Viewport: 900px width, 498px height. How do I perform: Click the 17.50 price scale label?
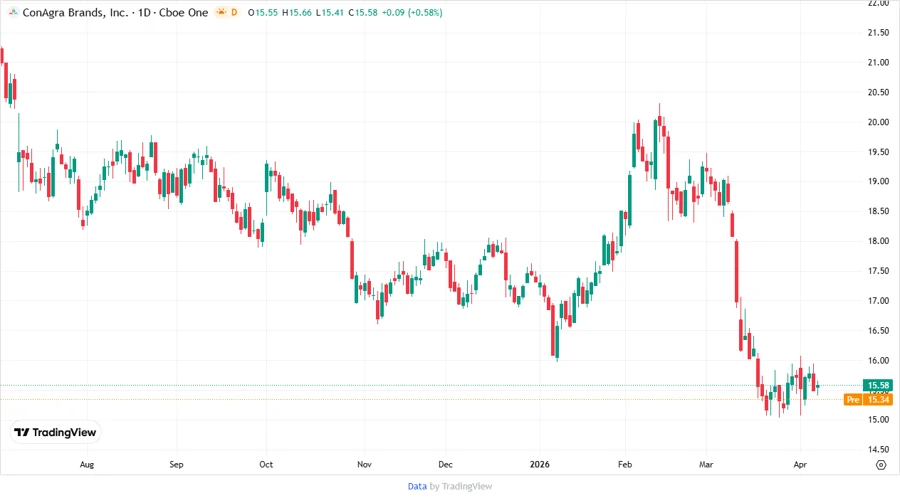coord(878,271)
